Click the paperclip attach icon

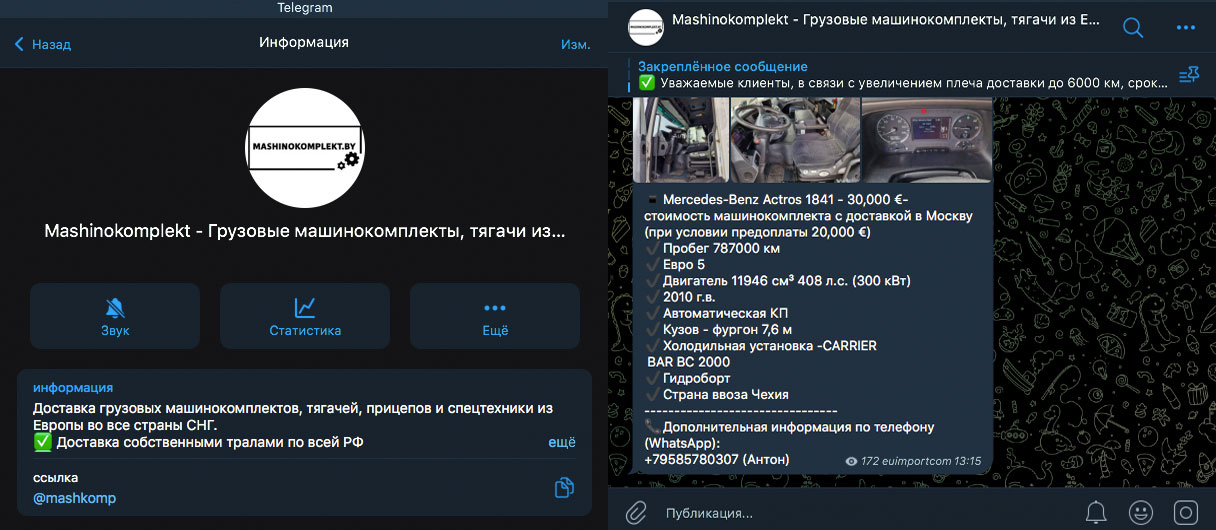click(636, 513)
